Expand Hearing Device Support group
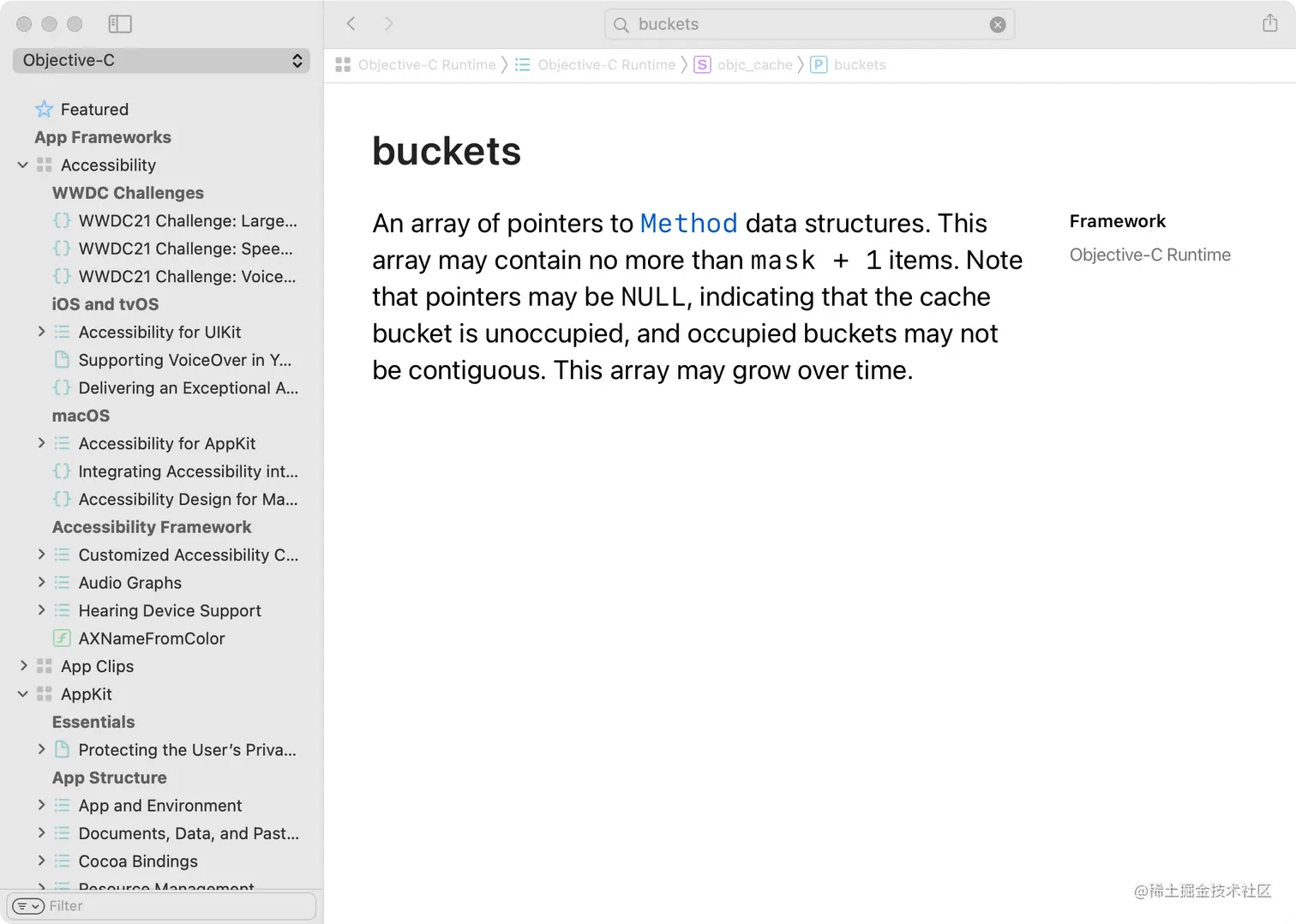Screen dimensions: 1296x924 point(41,610)
